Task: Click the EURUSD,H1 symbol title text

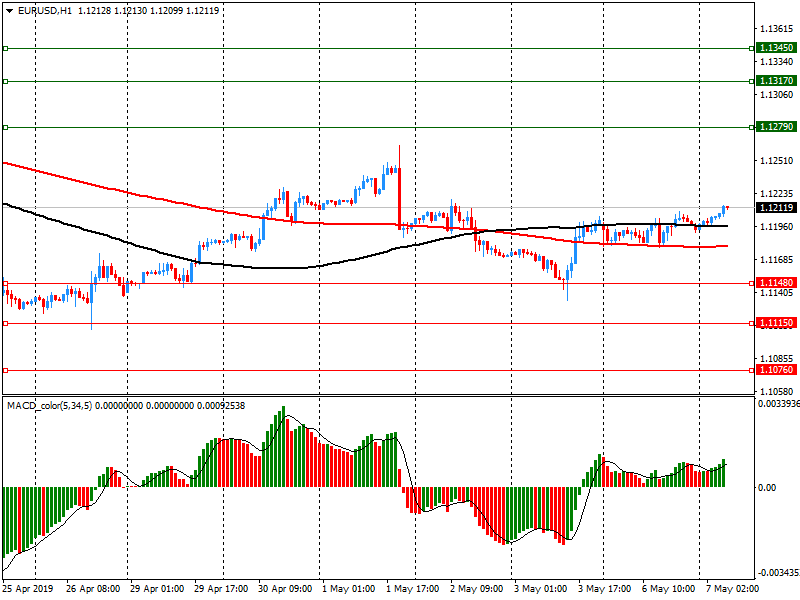Action: 45,11
